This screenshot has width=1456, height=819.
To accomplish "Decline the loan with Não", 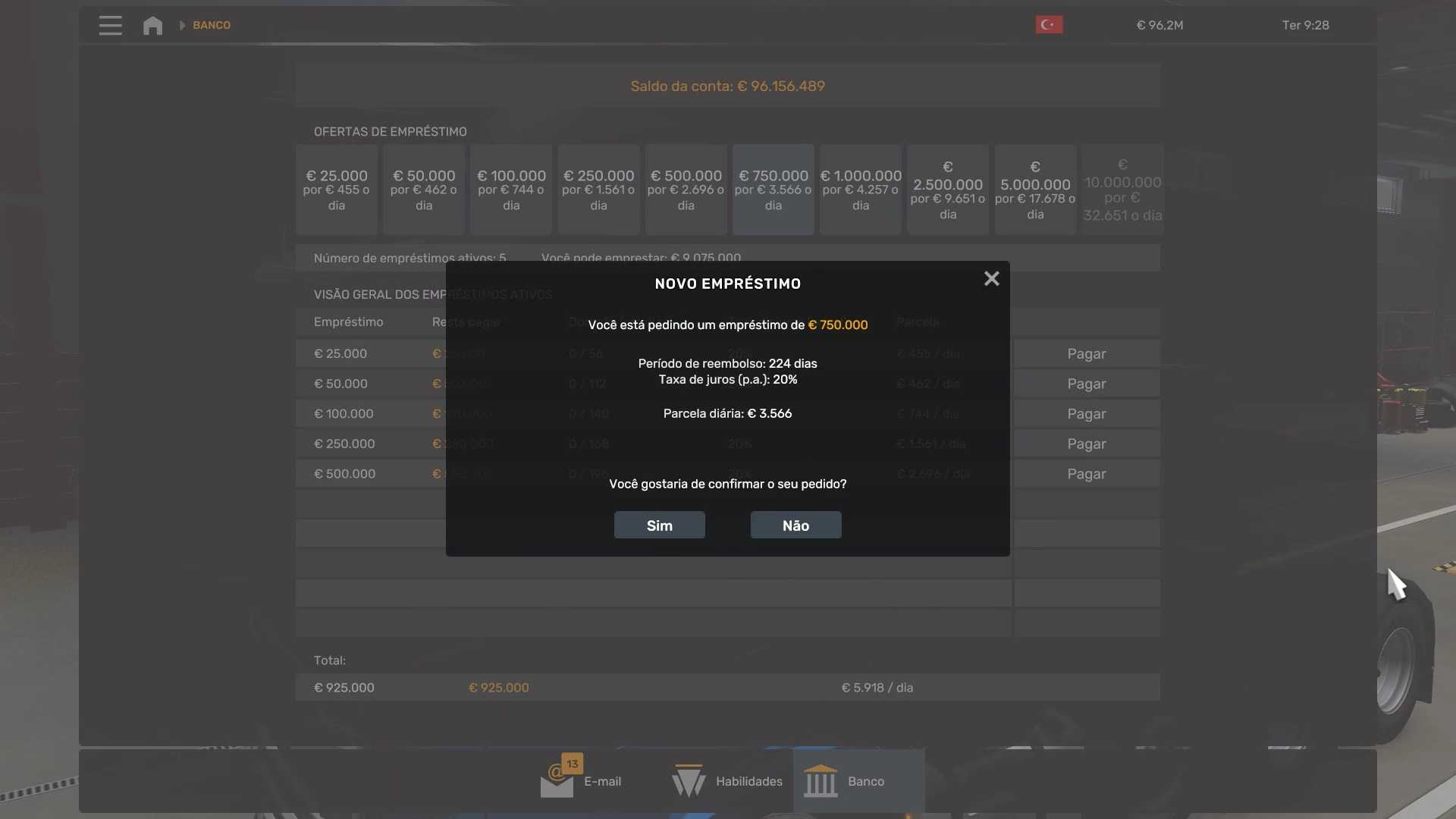I will [x=795, y=526].
